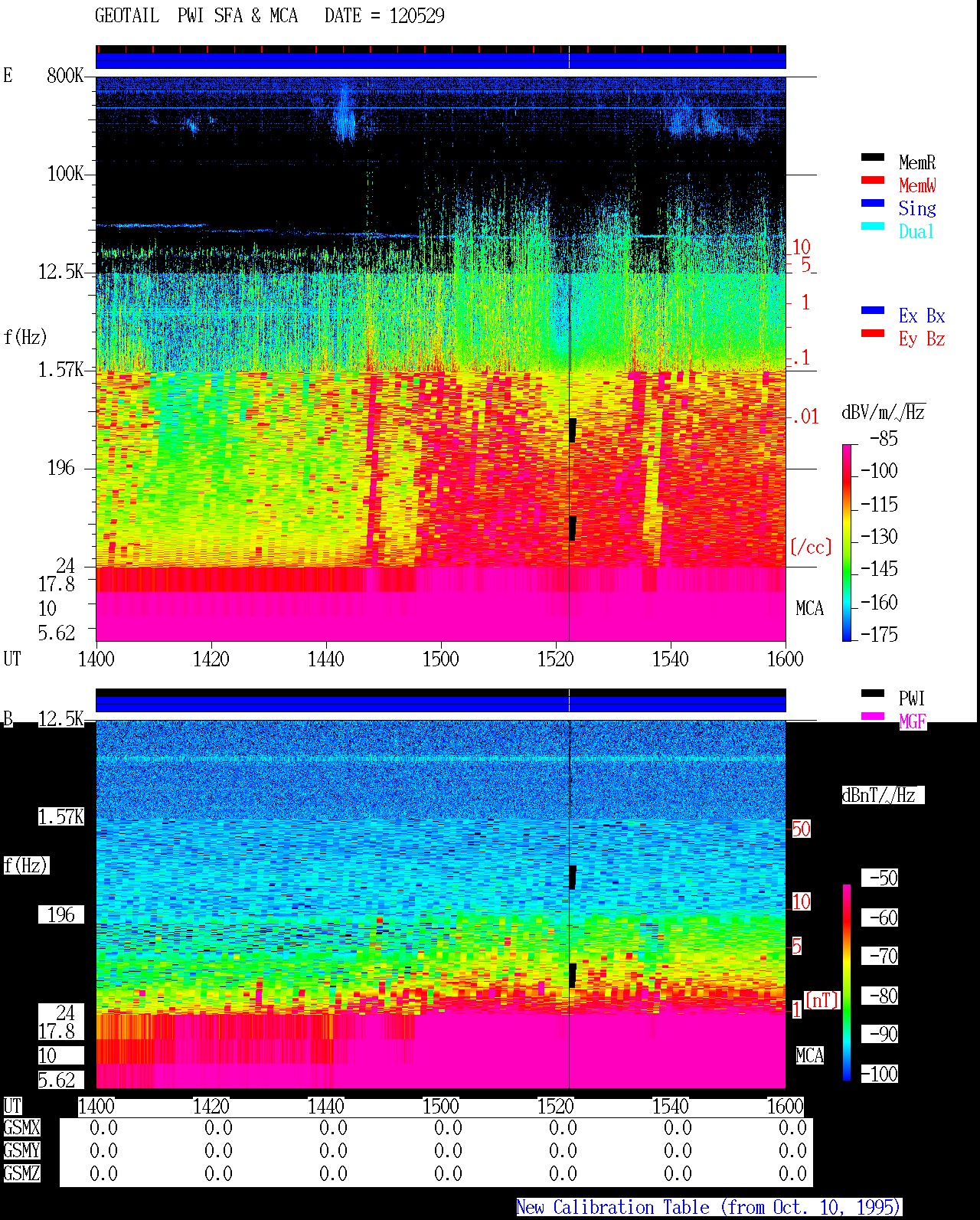Click the red swatch beside Ey Bz
This screenshot has height=1220, width=980.
click(873, 334)
